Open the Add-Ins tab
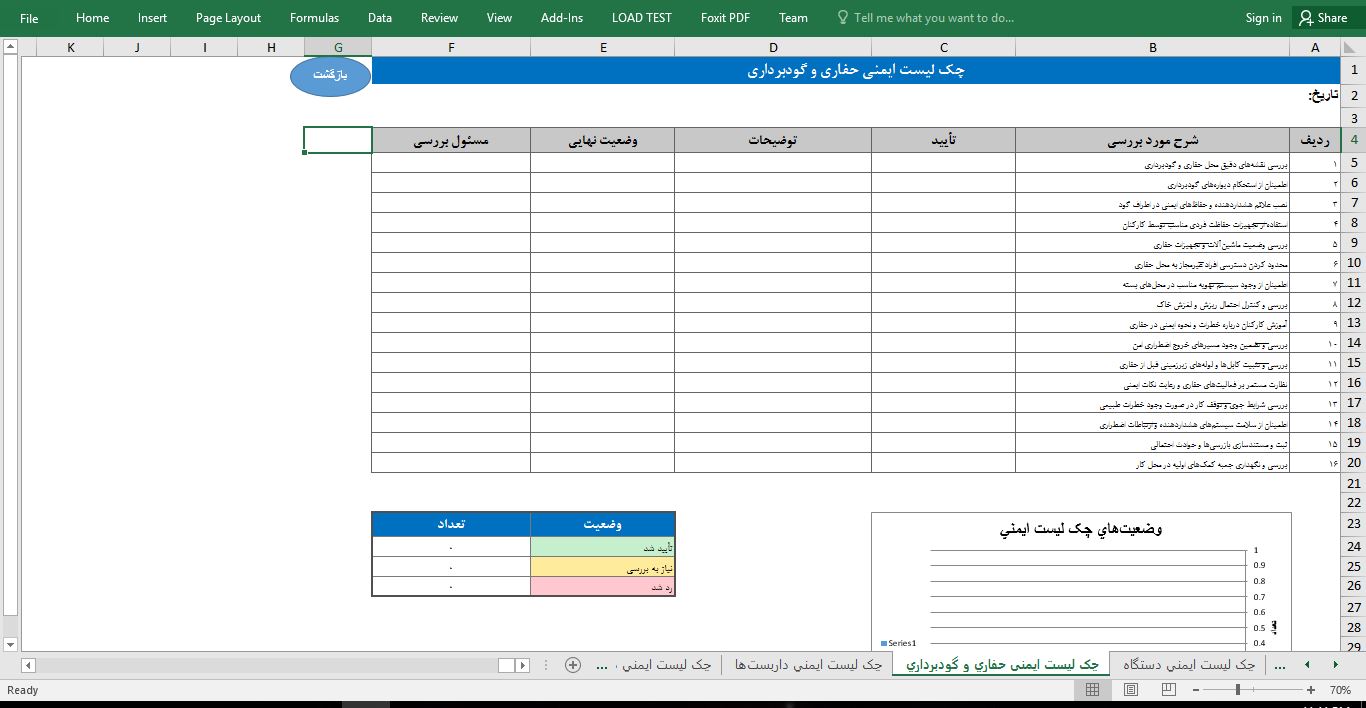This screenshot has height=708, width=1366. click(562, 18)
